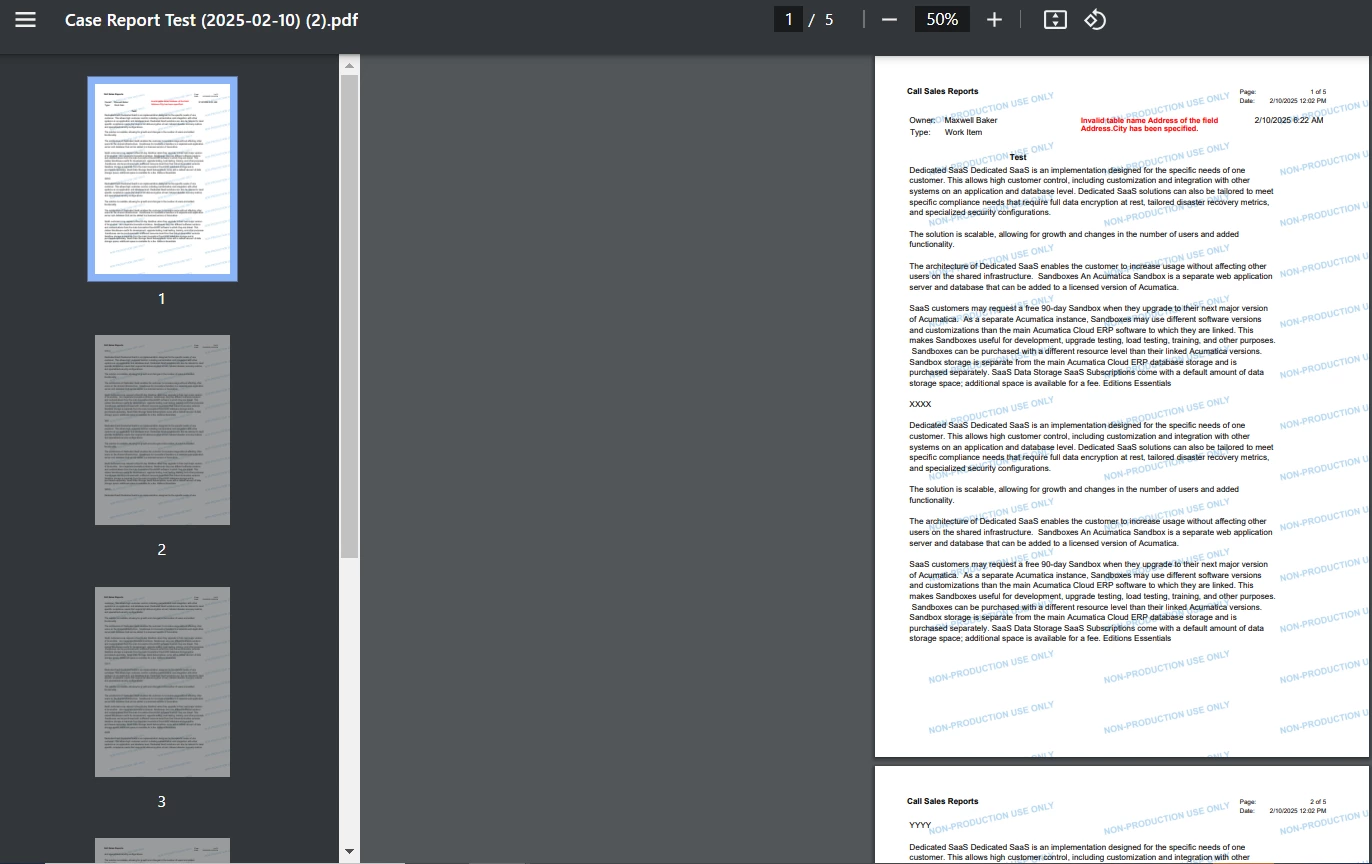Screen dimensions: 1372x864
Task: Click the bold Test heading
Action: point(1018,157)
